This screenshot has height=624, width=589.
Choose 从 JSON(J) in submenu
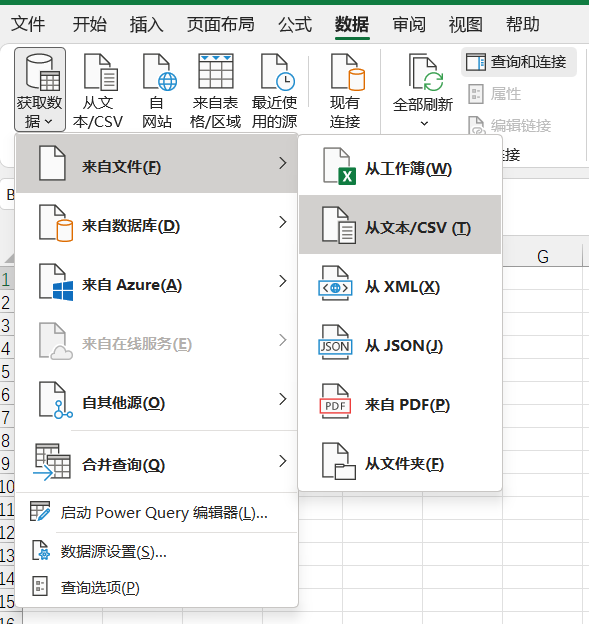click(400, 345)
